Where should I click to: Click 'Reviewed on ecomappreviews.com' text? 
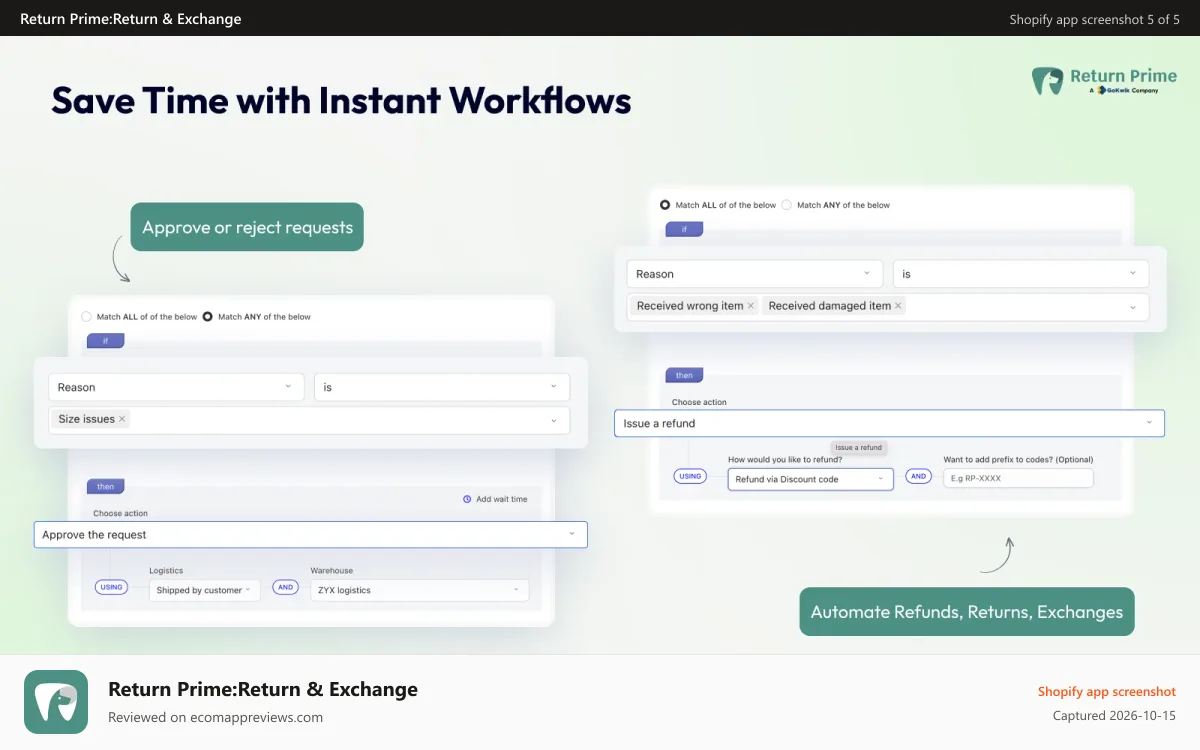click(x=215, y=717)
